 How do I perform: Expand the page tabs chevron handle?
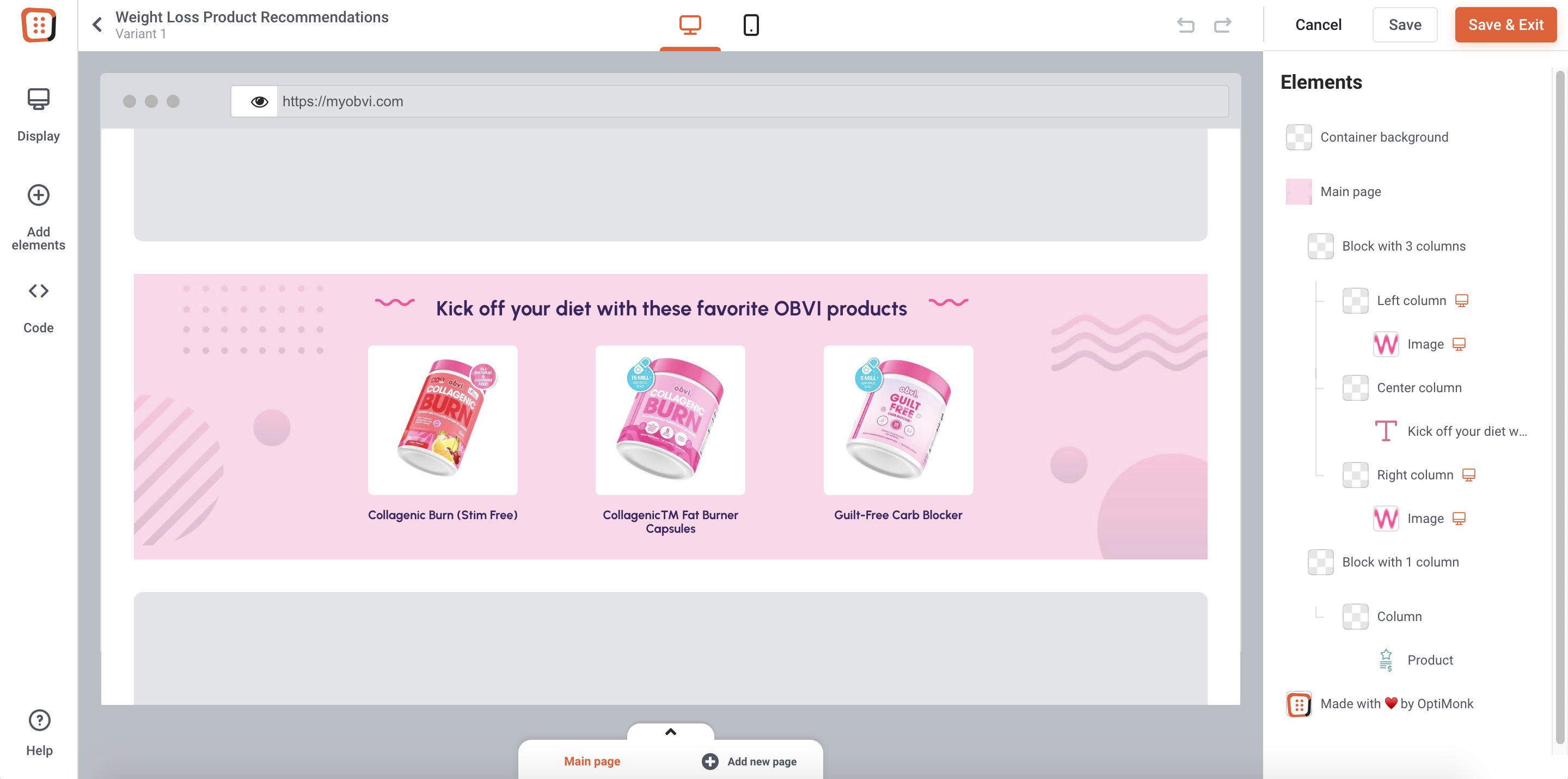click(x=670, y=732)
